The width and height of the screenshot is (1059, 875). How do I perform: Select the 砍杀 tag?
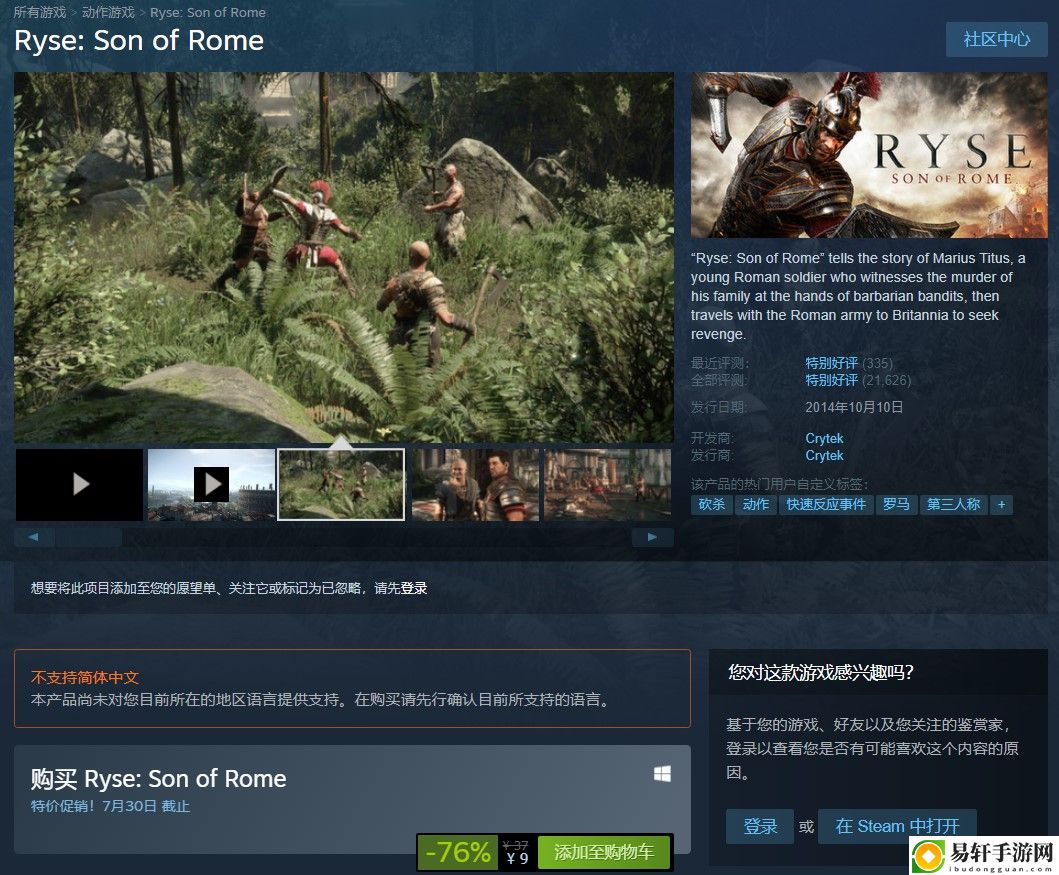(x=711, y=504)
